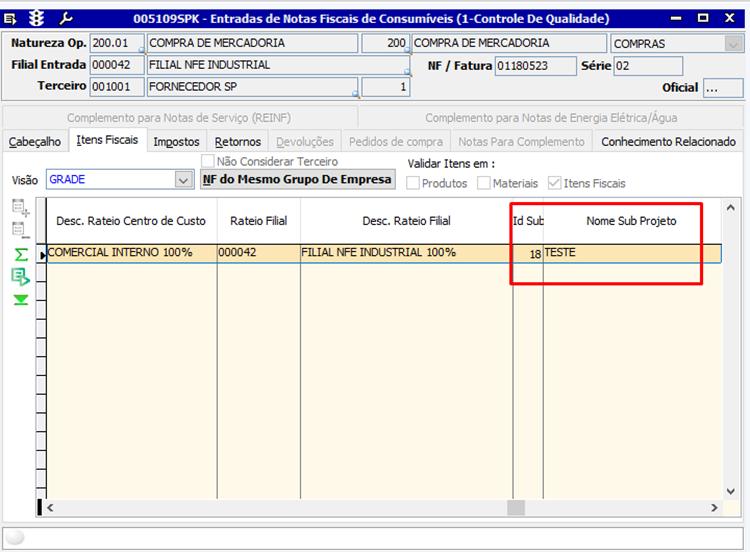Click the Rateio Filial column header
The height and width of the screenshot is (552, 750).
point(259,221)
